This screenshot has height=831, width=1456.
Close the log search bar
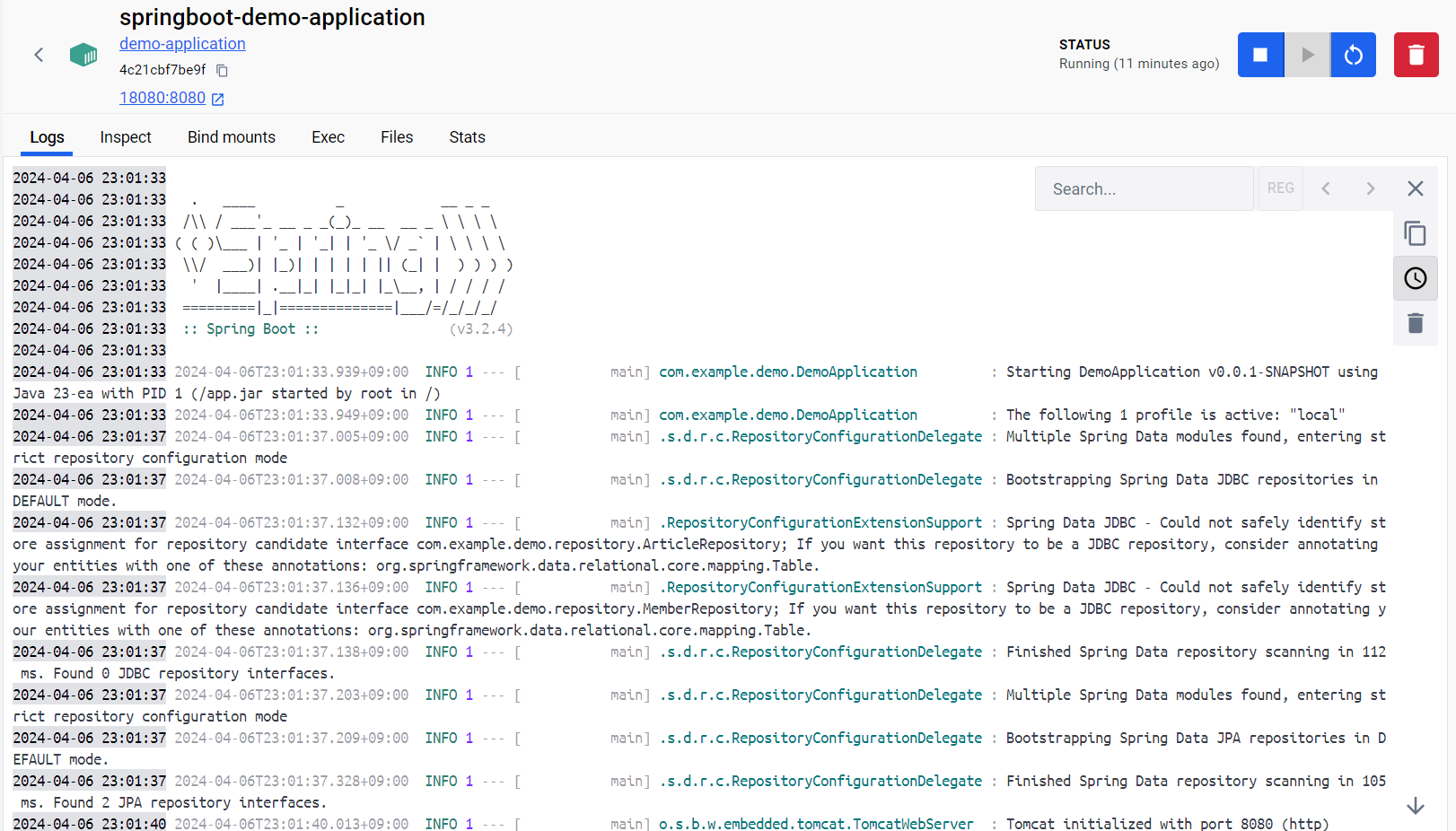click(x=1416, y=188)
